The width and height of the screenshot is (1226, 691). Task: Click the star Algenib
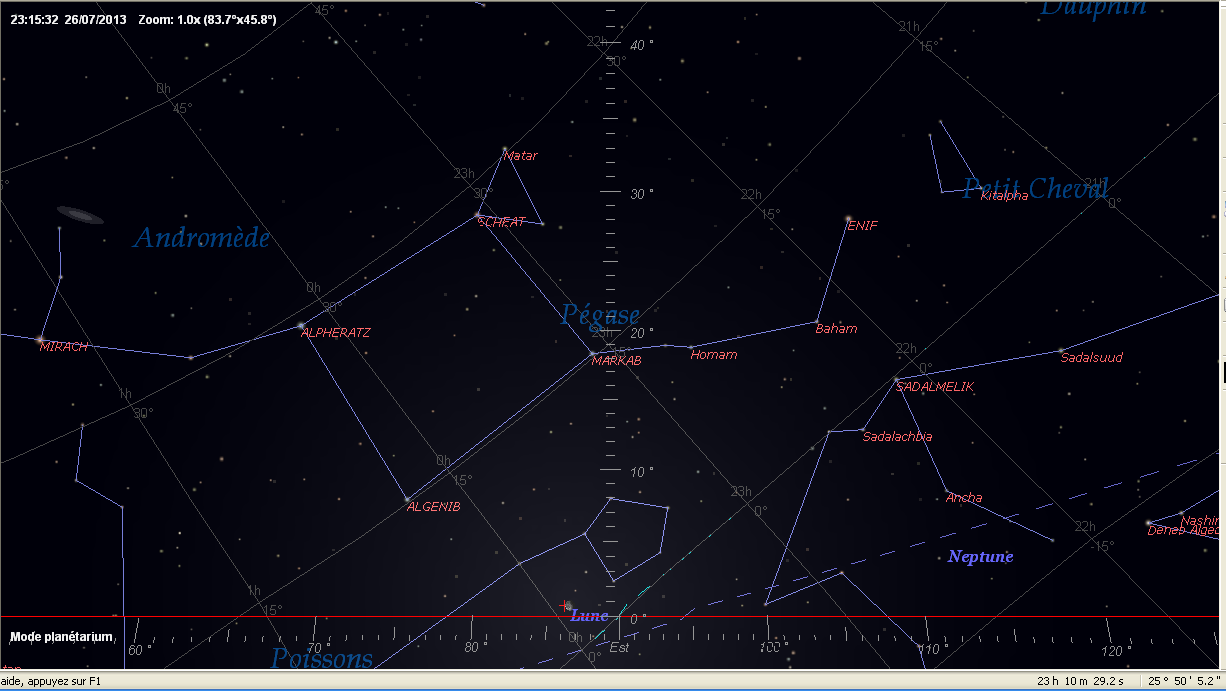[x=407, y=499]
